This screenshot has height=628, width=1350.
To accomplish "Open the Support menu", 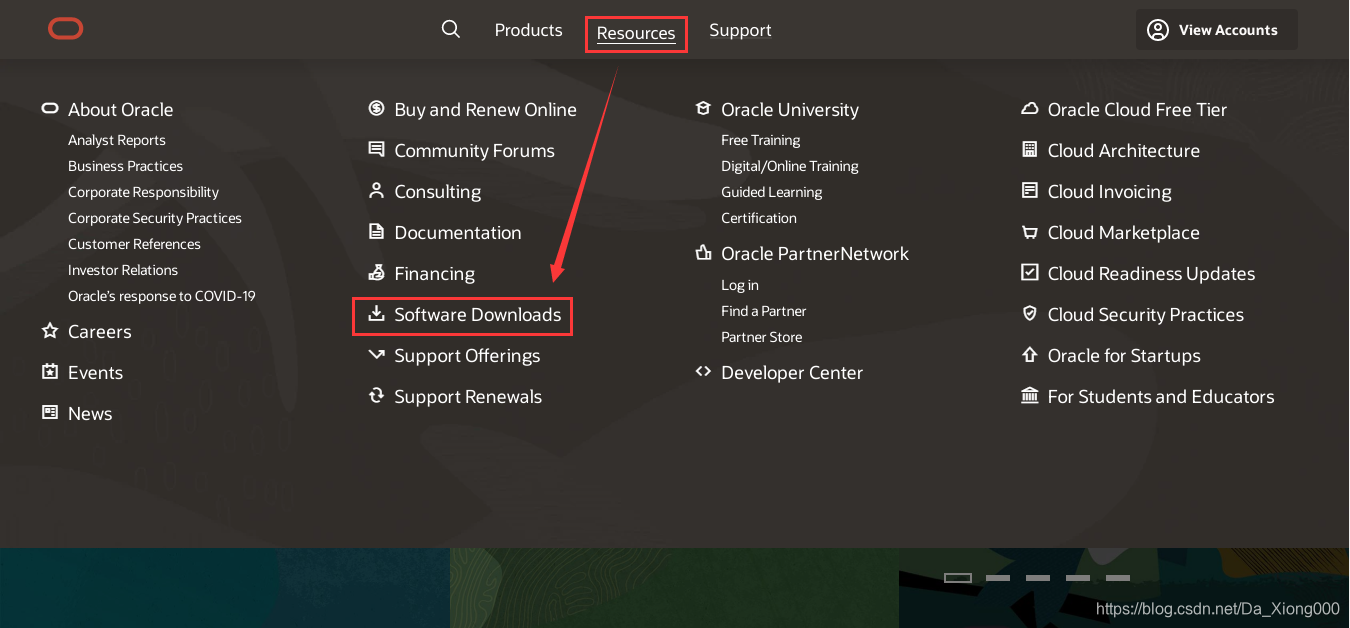I will 740,30.
